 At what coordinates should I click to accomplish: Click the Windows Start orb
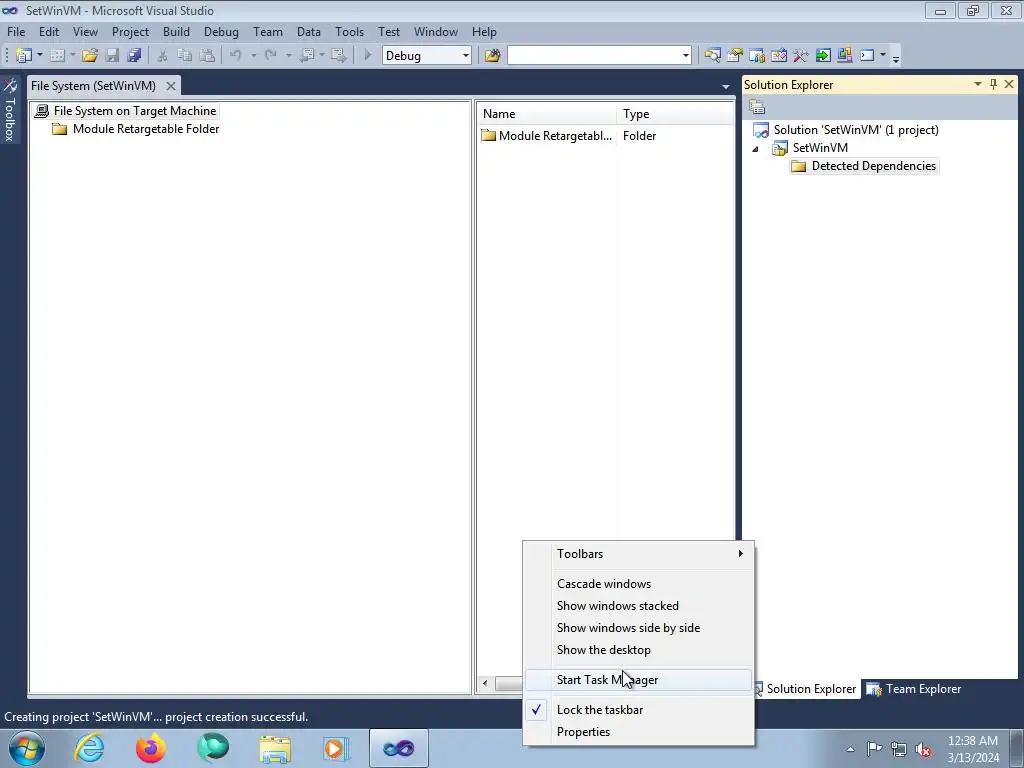(26, 748)
